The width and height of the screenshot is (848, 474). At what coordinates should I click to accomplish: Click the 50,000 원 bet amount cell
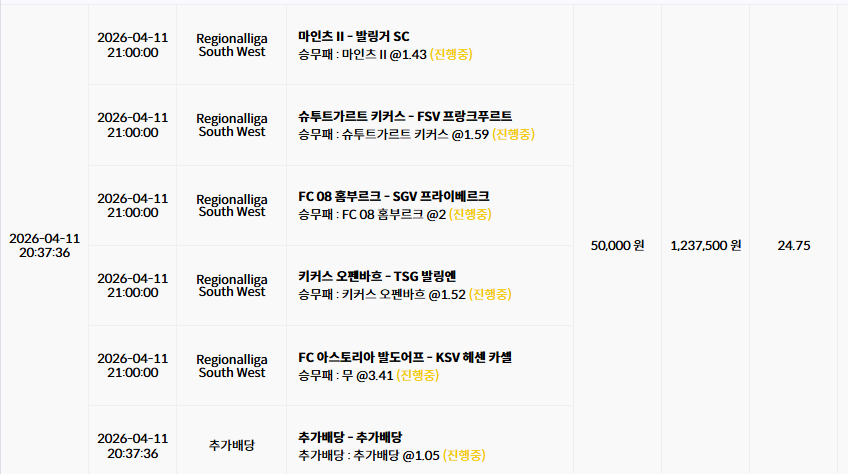tap(617, 245)
